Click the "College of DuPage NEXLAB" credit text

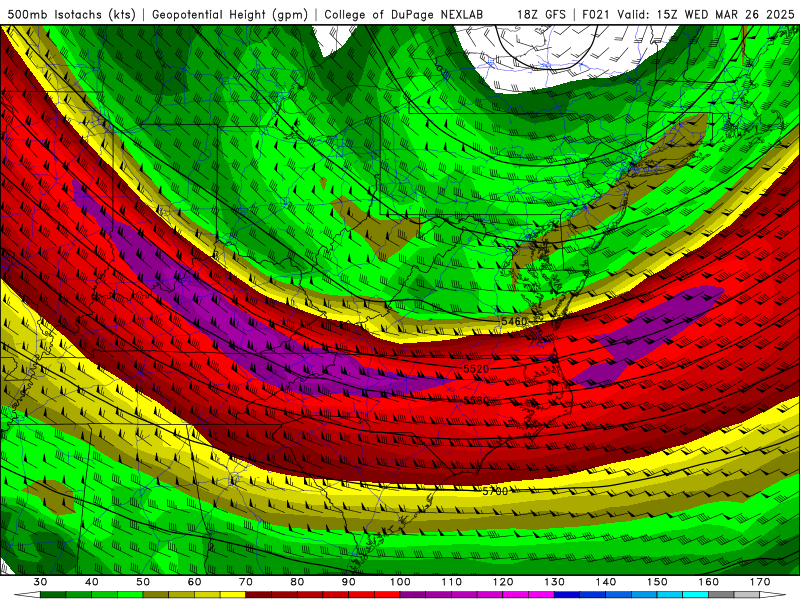pos(404,14)
